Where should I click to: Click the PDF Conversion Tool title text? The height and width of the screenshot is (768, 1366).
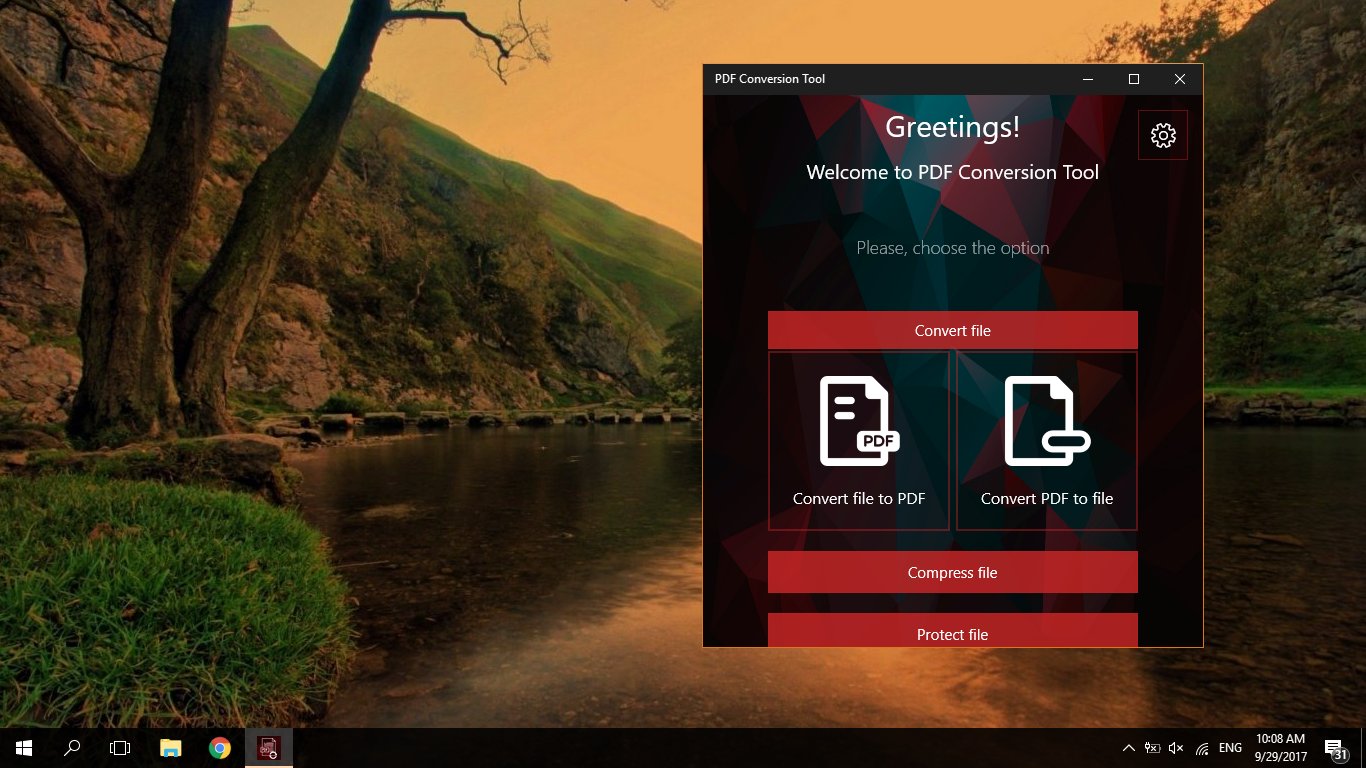tap(770, 79)
